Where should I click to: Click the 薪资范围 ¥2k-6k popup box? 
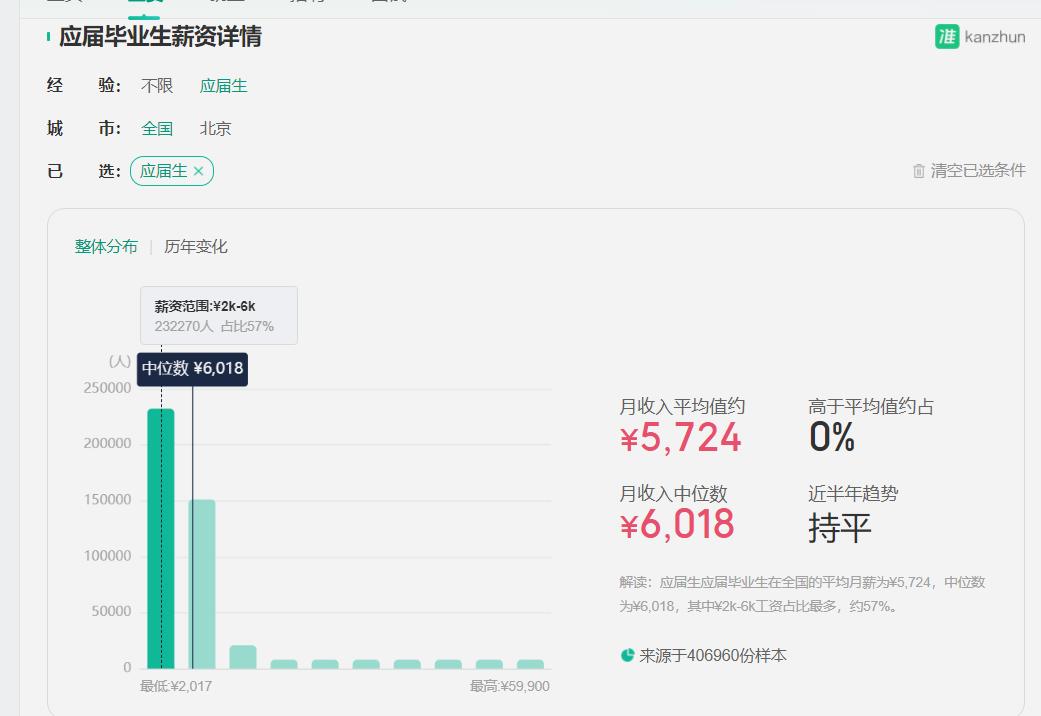220,314
